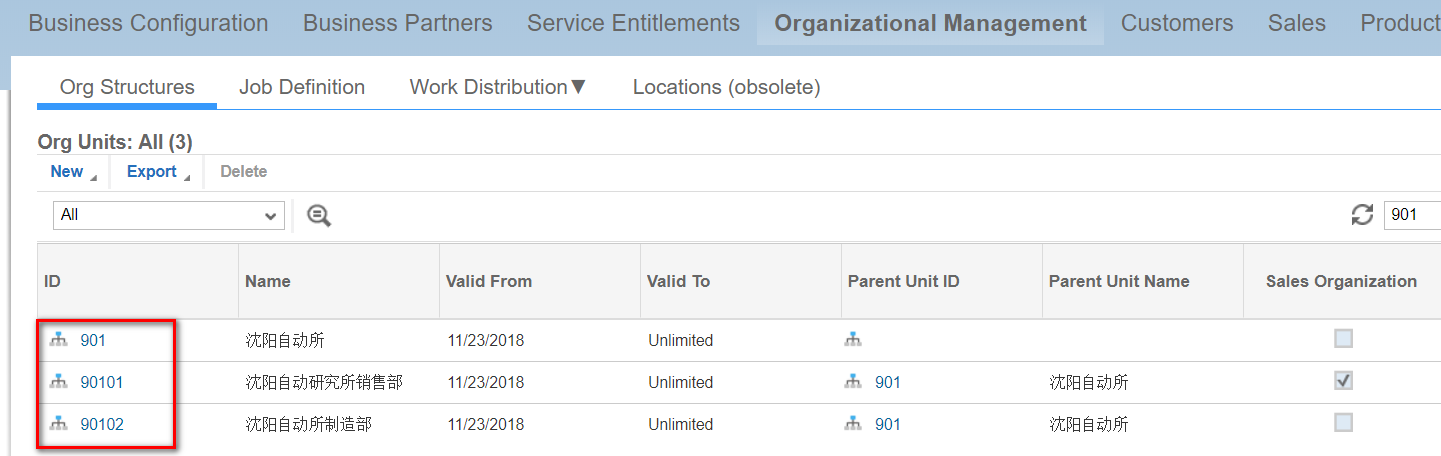Open the Business Partners menu
The image size is (1441, 456).
point(398,23)
